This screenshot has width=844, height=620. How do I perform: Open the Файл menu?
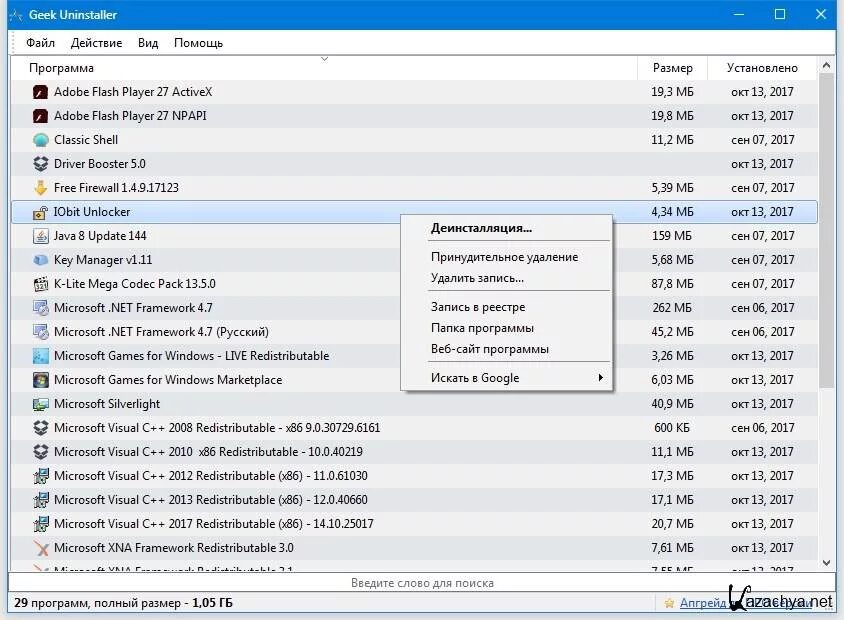[x=40, y=43]
